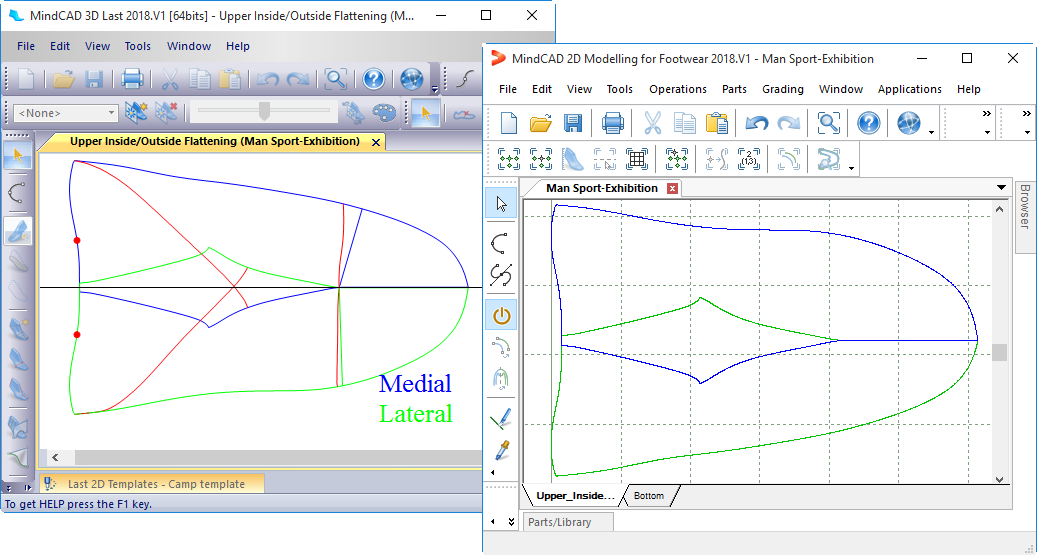Zoom magnifier in MindCAD 3D Last toolbar

click(335, 80)
